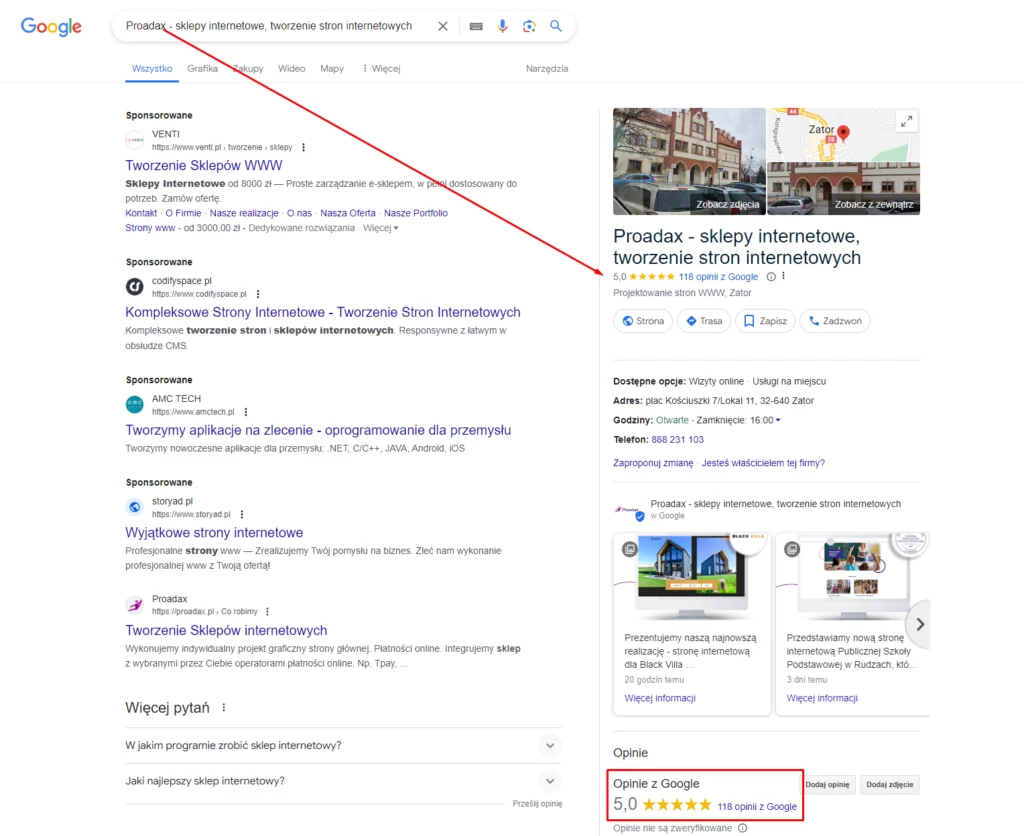
Task: Open Więcej pytań three-dot menu
Action: click(224, 707)
